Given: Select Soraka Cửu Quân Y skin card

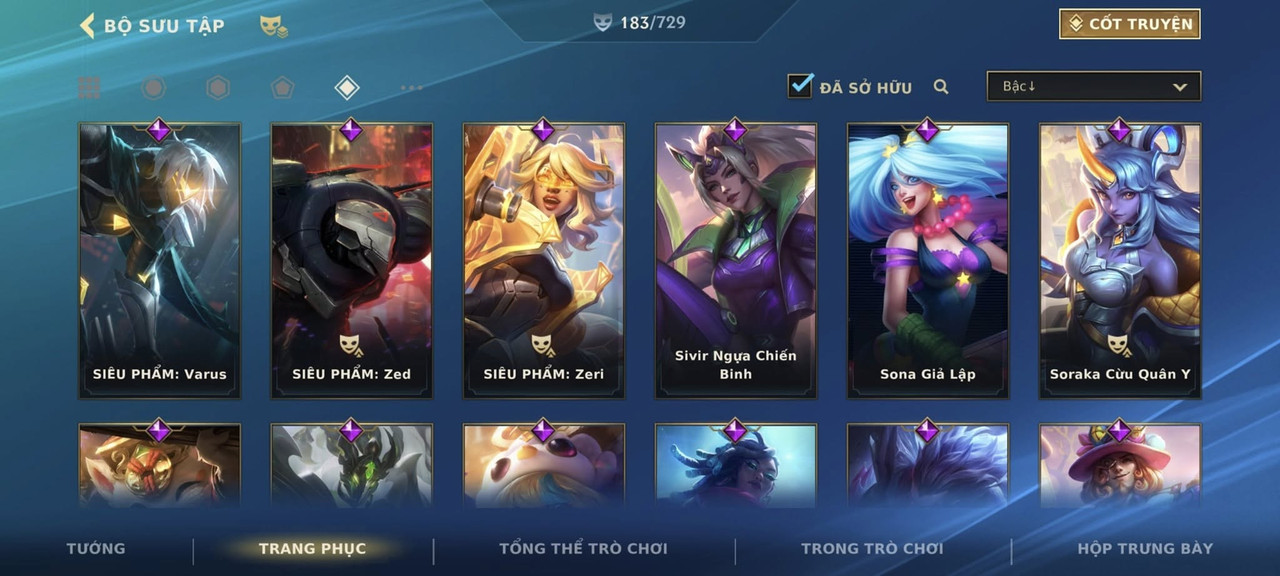Looking at the screenshot, I should coord(1120,261).
